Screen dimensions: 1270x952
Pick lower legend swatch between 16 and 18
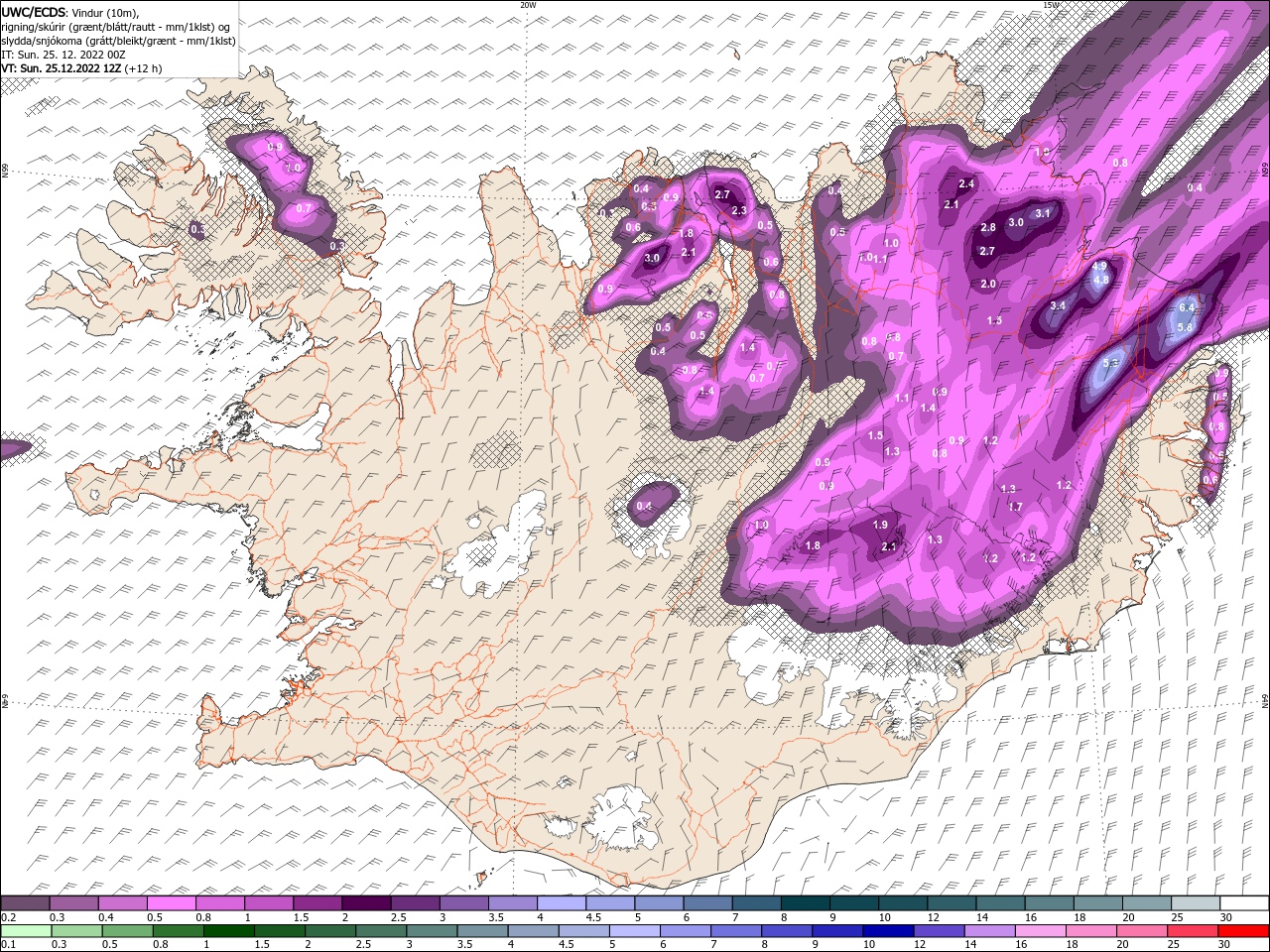pos(1039,931)
